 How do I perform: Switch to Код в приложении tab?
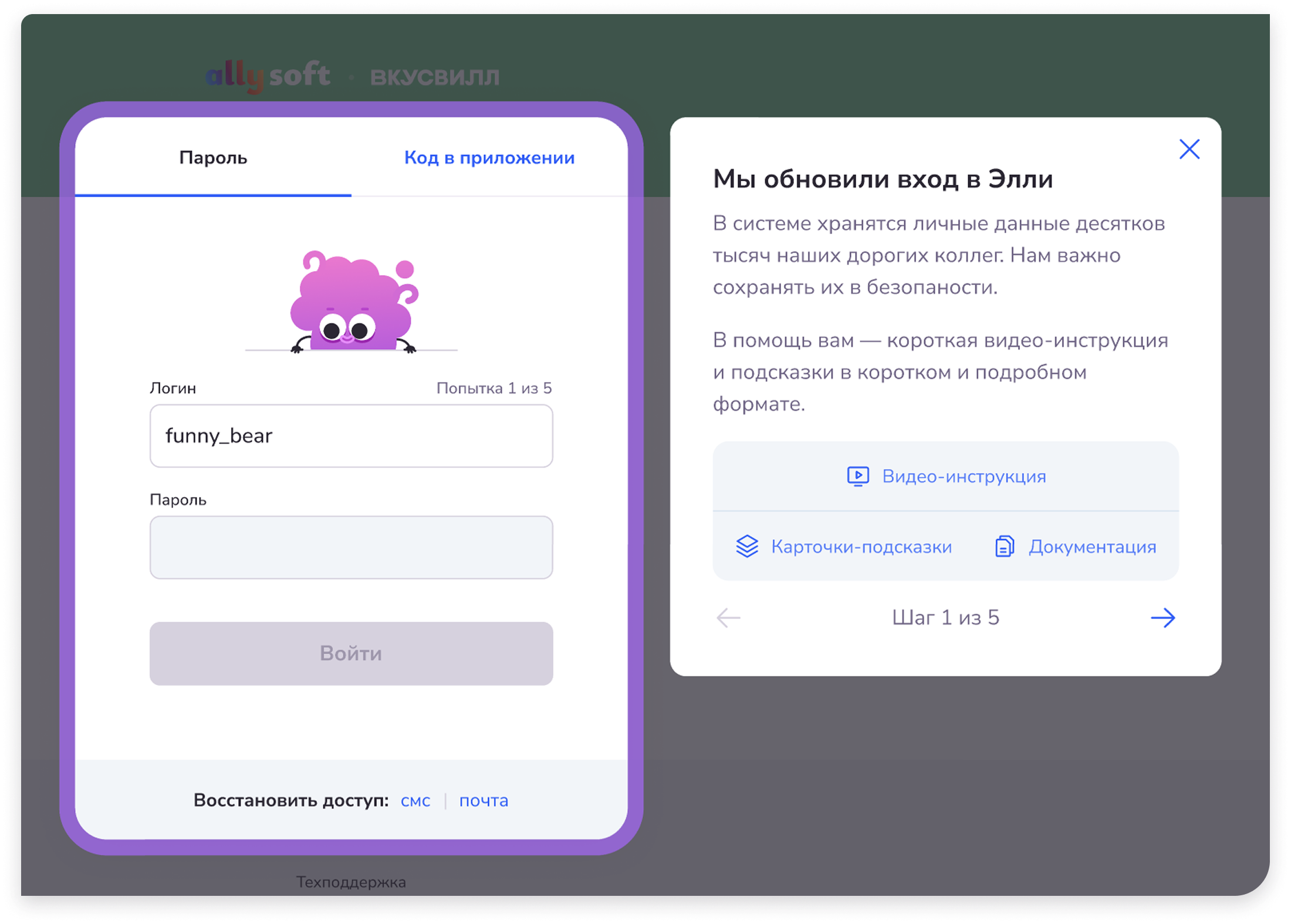[489, 158]
